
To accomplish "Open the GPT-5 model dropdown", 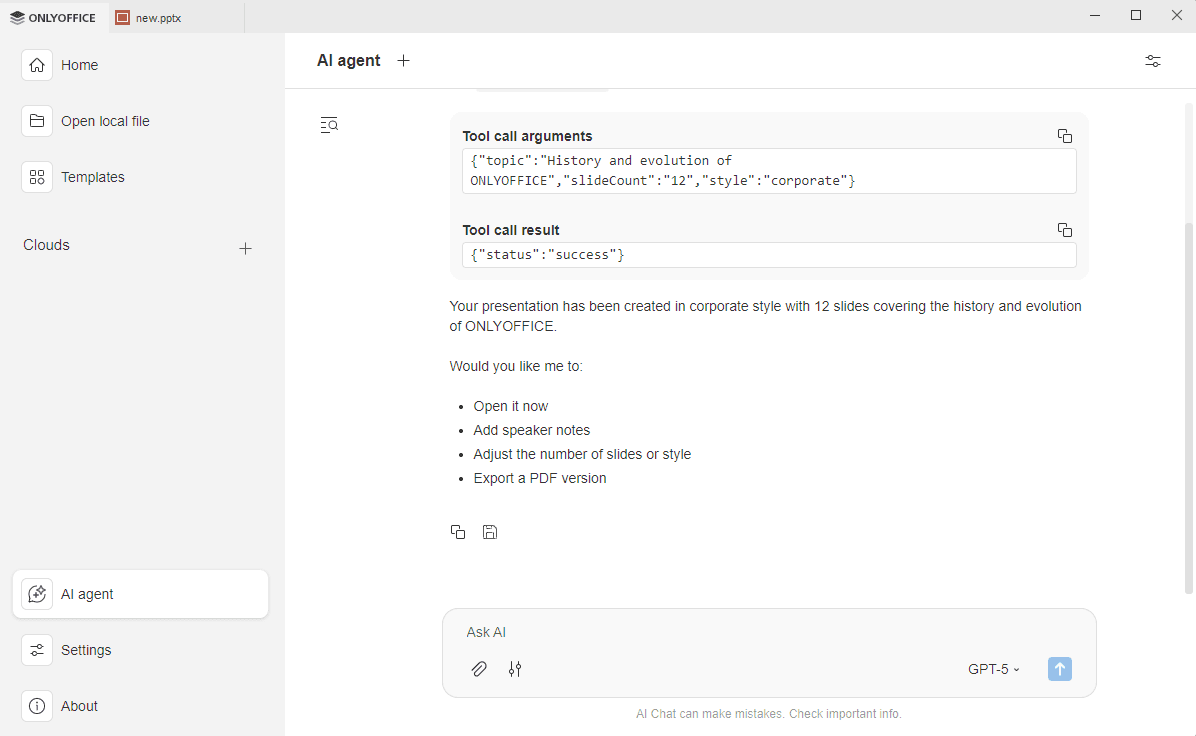I will (x=992, y=669).
